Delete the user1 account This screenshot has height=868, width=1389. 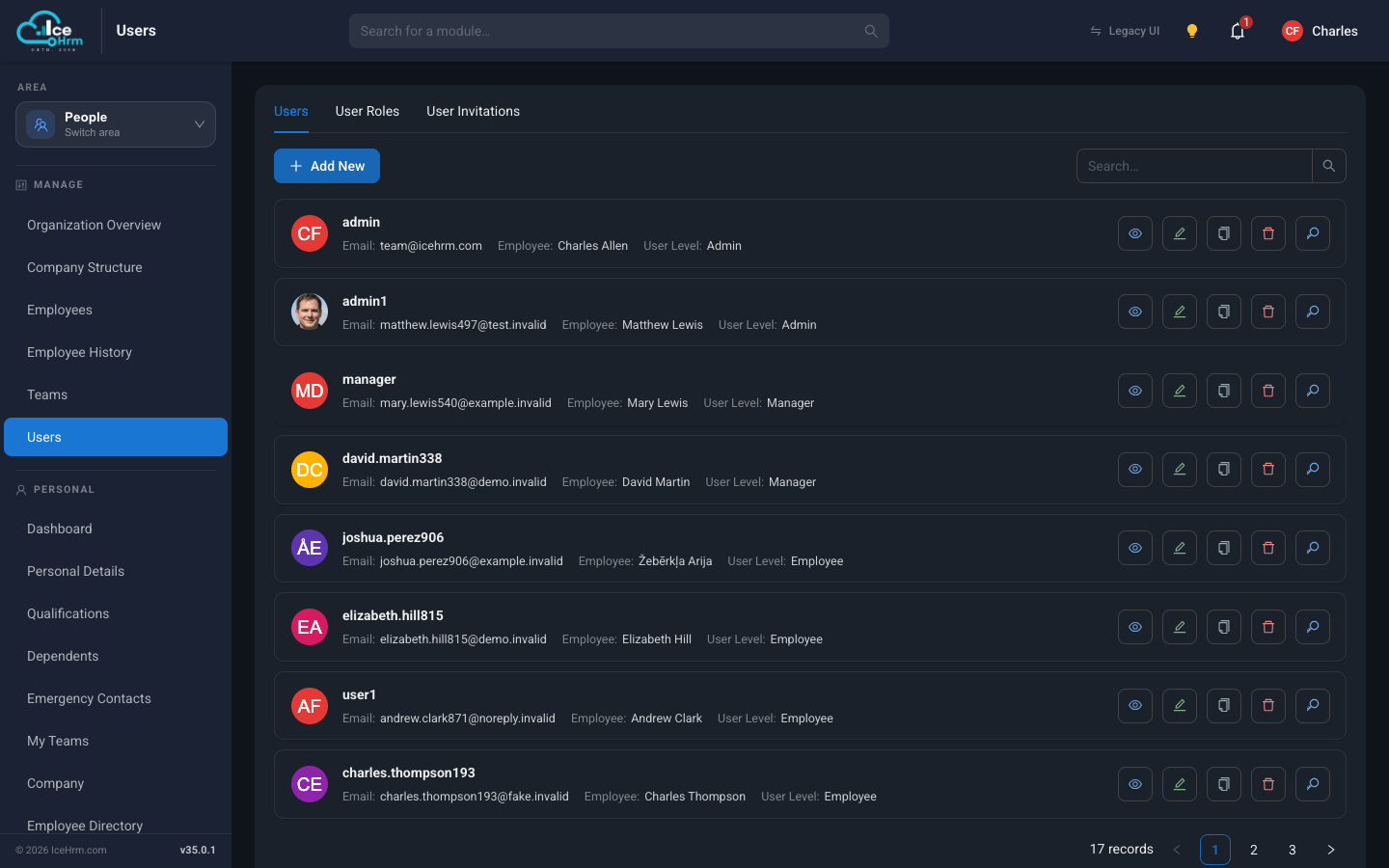(1268, 705)
